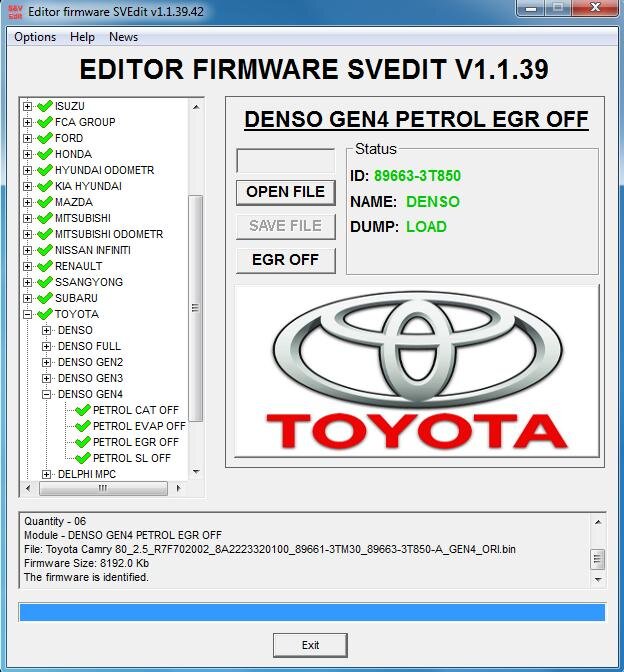Click the green checkmark beside MITSUBISHI
This screenshot has height=672, width=624.
click(x=45, y=218)
